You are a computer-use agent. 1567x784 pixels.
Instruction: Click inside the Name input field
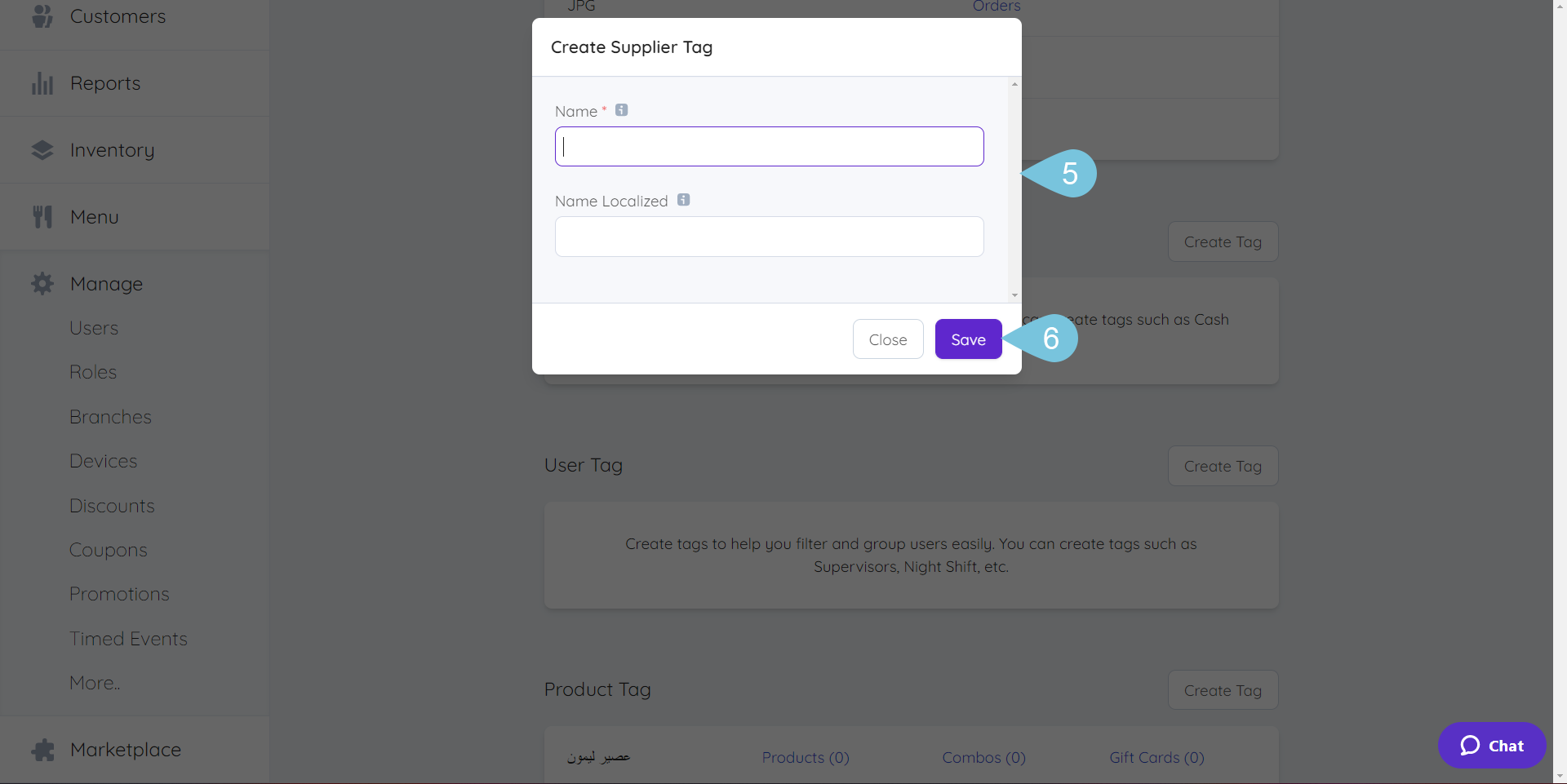[768, 146]
